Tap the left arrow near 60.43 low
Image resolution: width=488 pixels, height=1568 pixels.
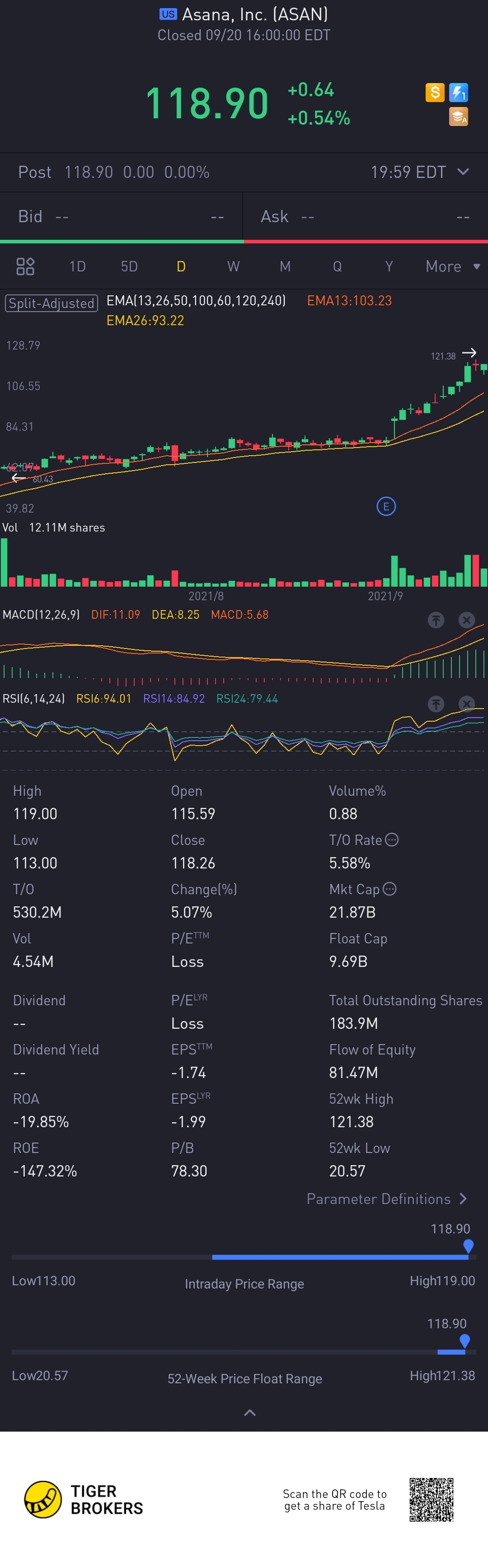pyautogui.click(x=19, y=478)
